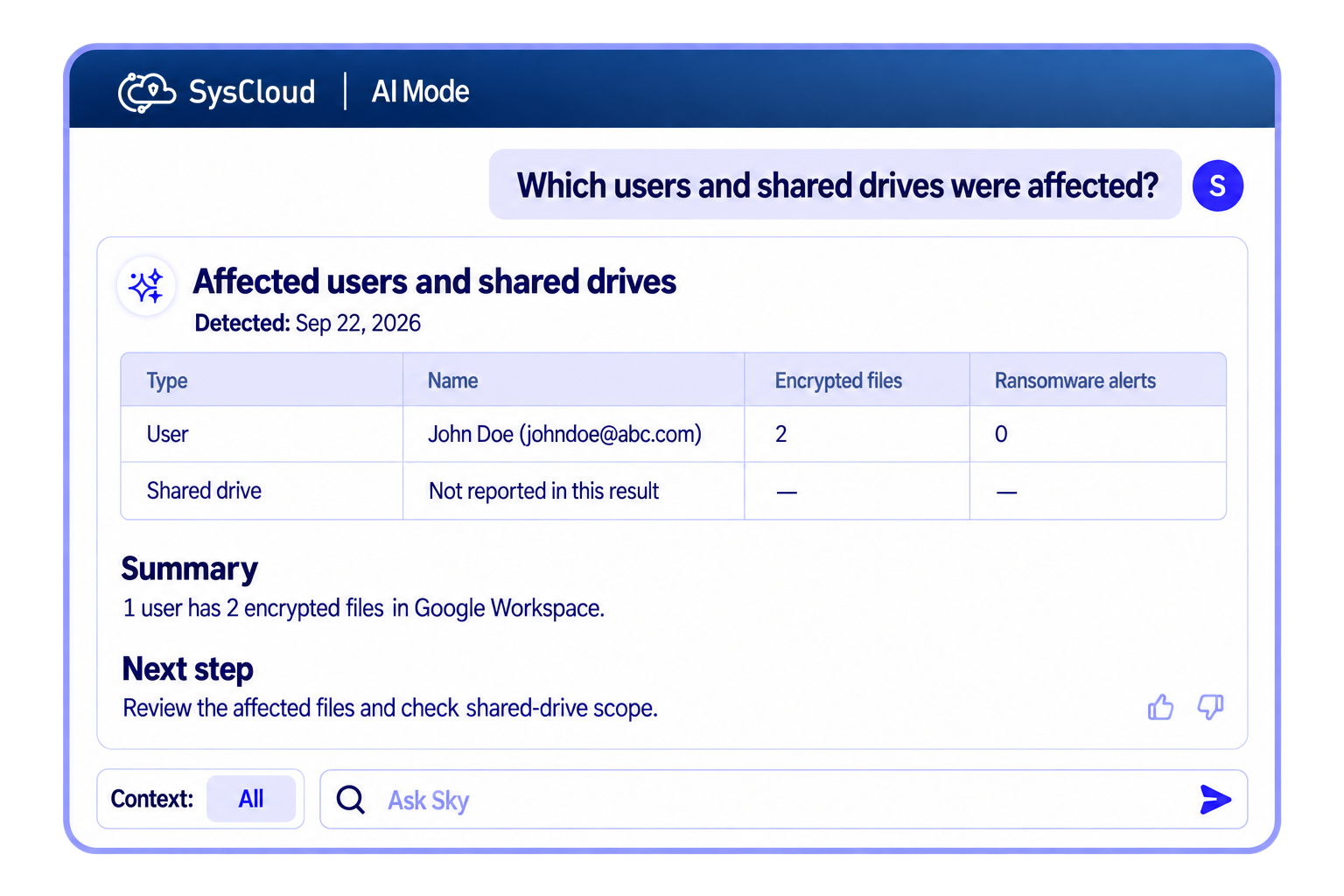The height and width of the screenshot is (896, 1344).
Task: Click the user question message bubble
Action: click(x=836, y=185)
